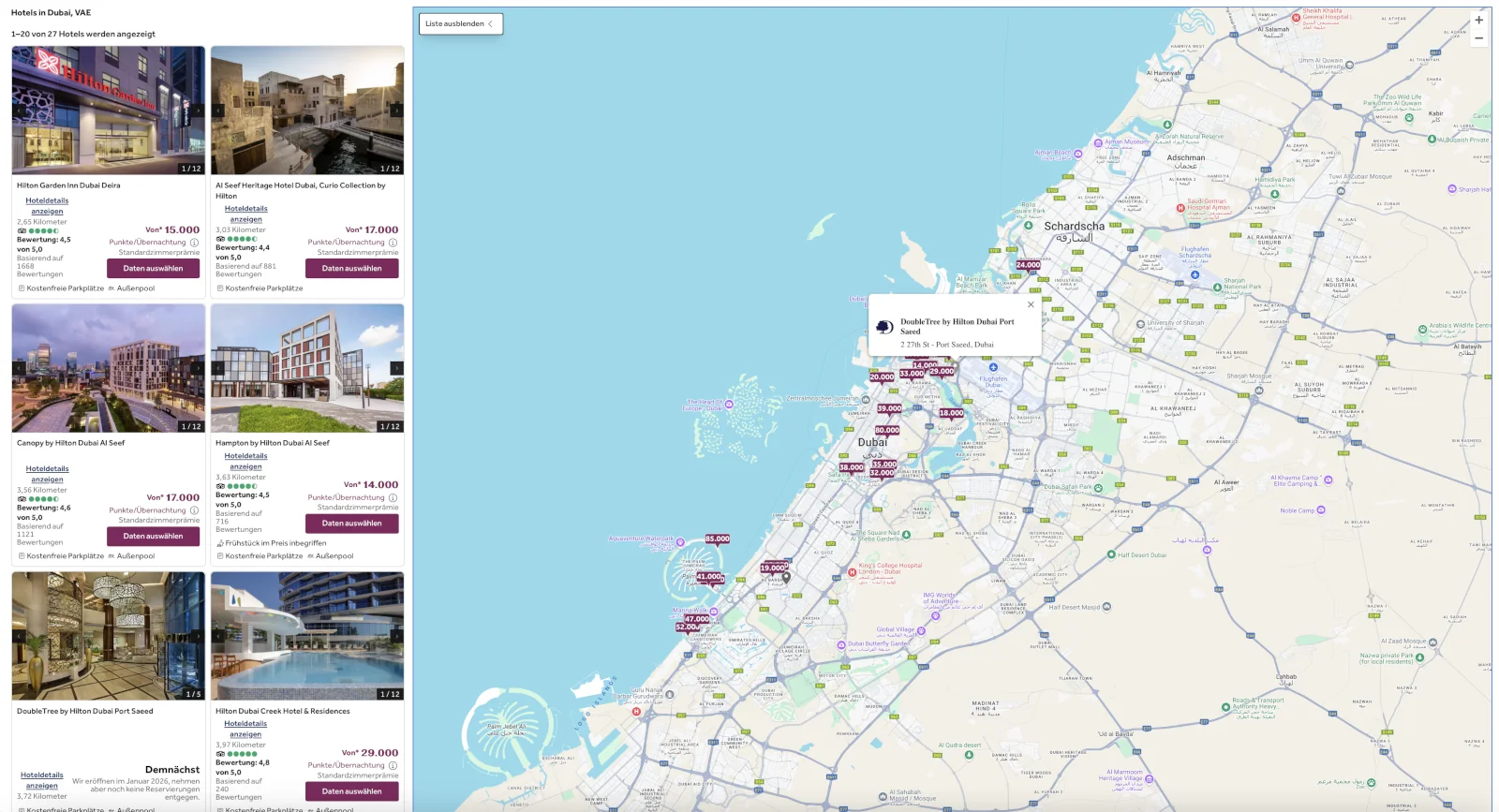The width and height of the screenshot is (1499, 812).
Task: Open points info icon for Hampton by Hilton
Action: [393, 497]
